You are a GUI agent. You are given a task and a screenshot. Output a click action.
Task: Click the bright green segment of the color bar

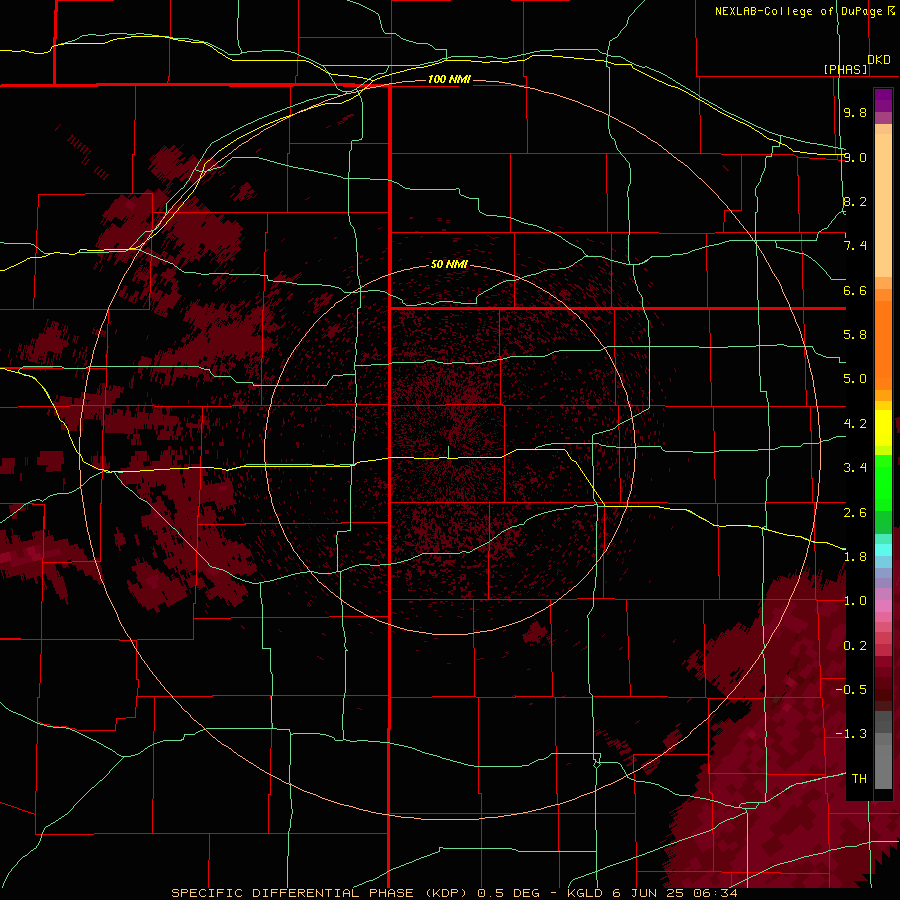(883, 482)
